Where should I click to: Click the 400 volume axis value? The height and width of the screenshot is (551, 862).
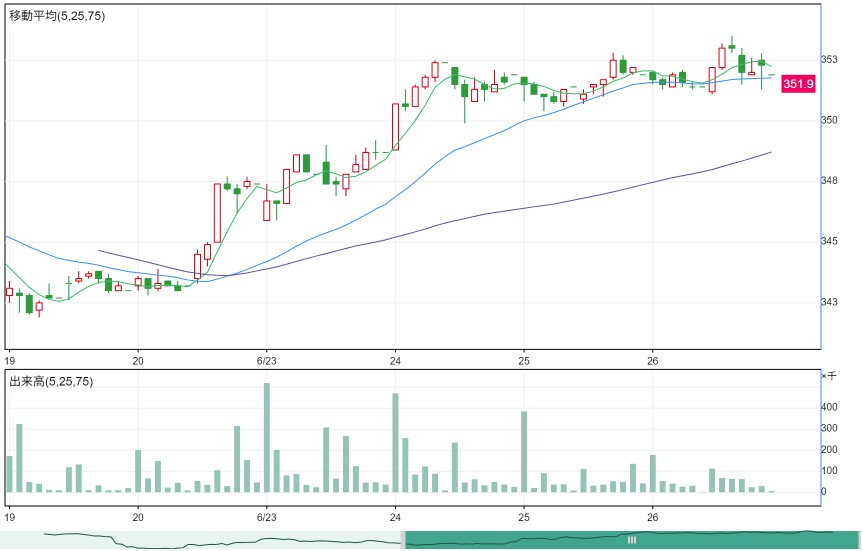829,407
